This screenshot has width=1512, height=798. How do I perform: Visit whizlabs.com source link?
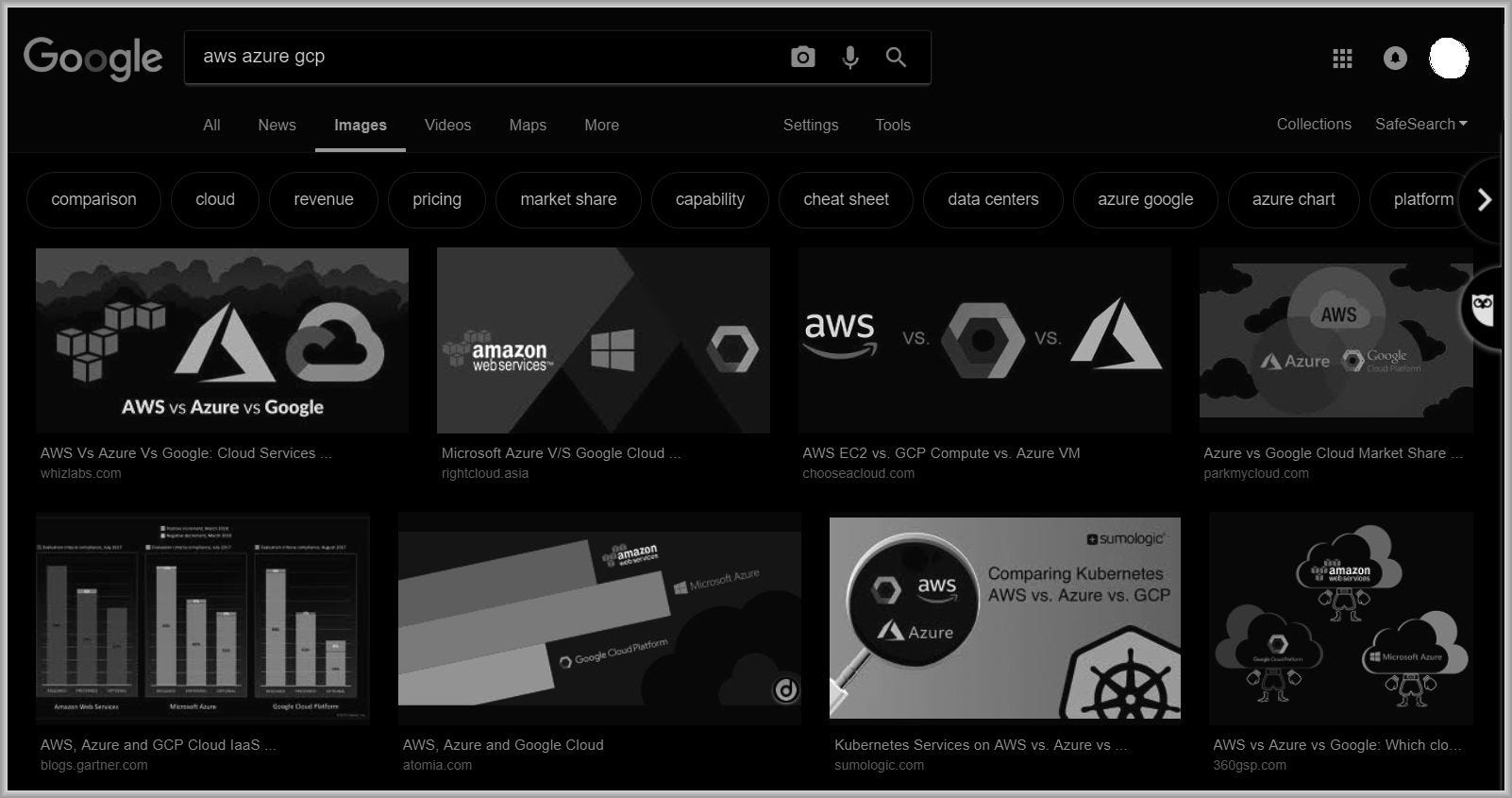(x=80, y=473)
